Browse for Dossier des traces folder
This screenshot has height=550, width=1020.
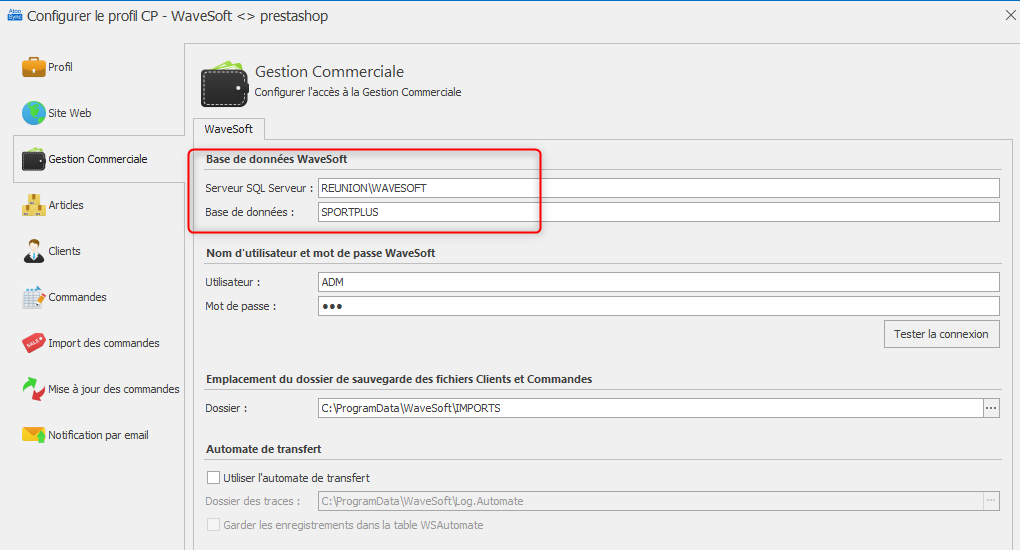click(991, 501)
